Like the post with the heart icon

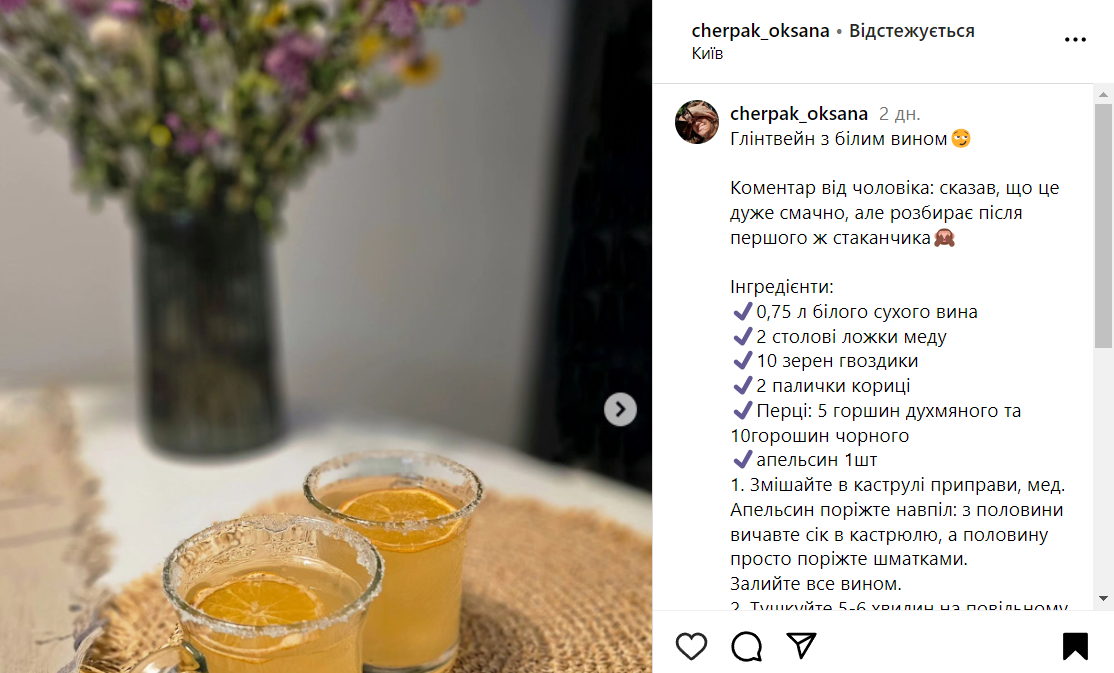pos(691,646)
